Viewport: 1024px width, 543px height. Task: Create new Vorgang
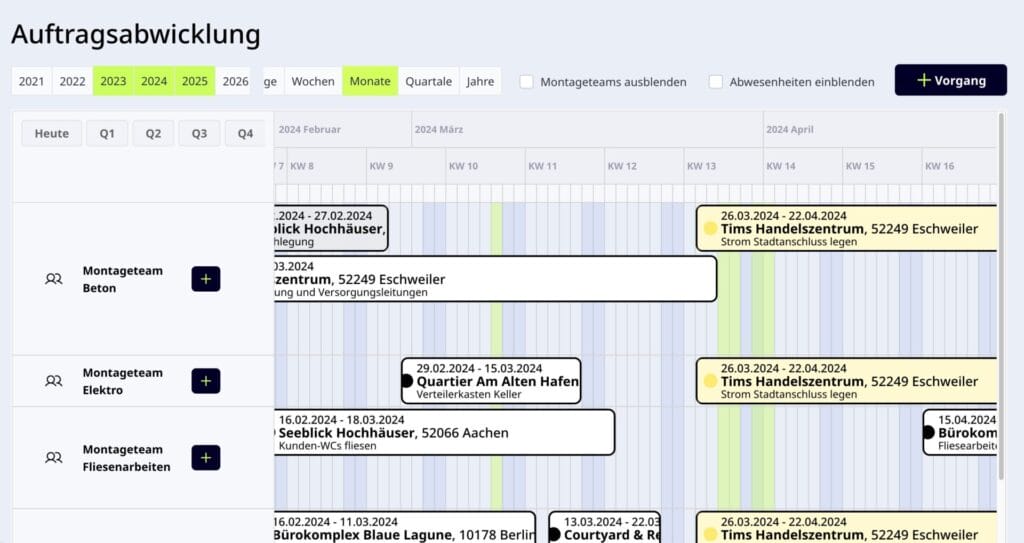950,80
